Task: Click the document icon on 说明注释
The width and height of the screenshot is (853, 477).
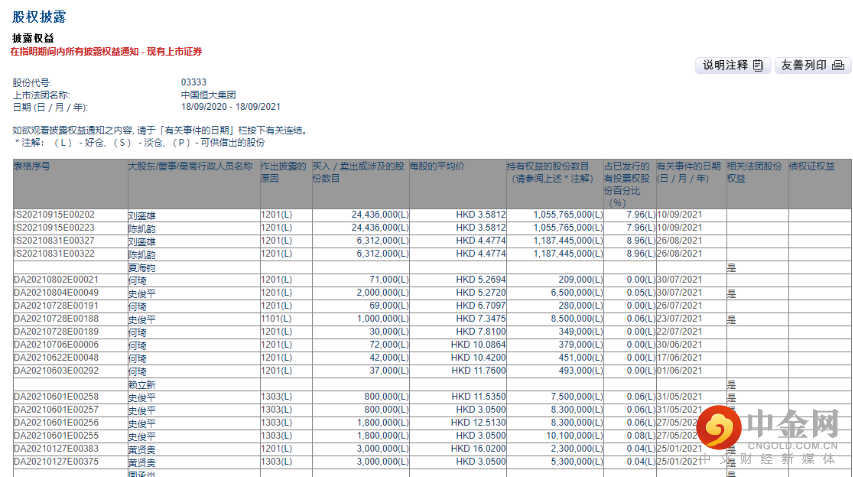Action: point(758,65)
